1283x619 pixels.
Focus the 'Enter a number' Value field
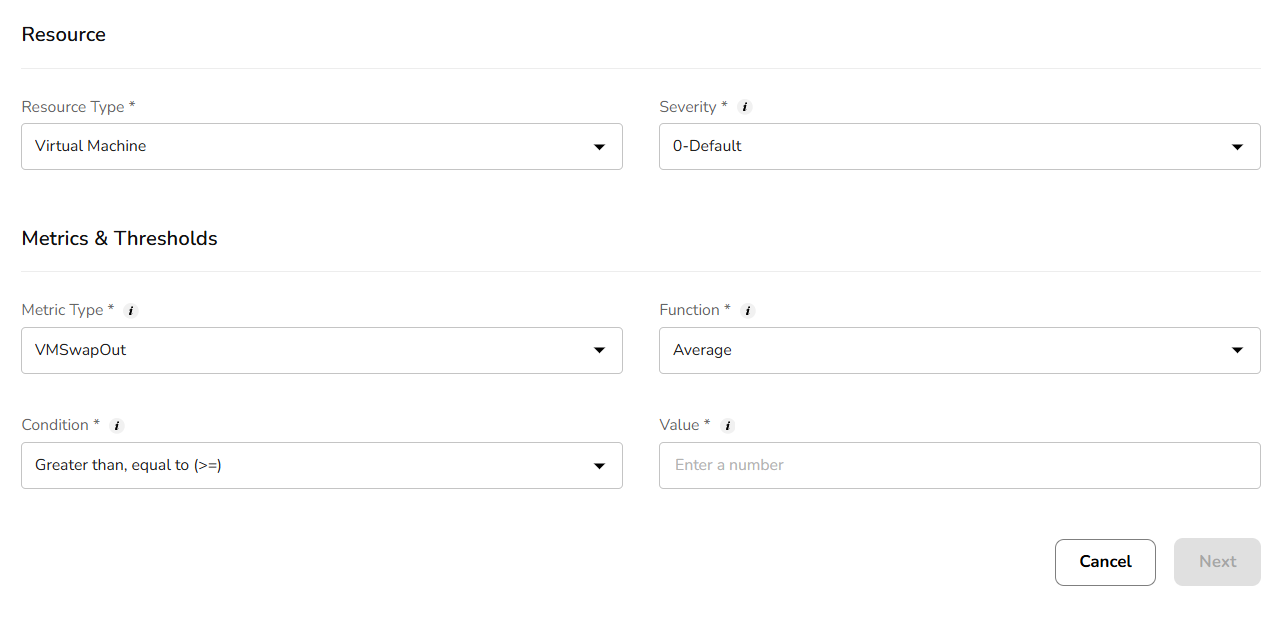coord(959,465)
